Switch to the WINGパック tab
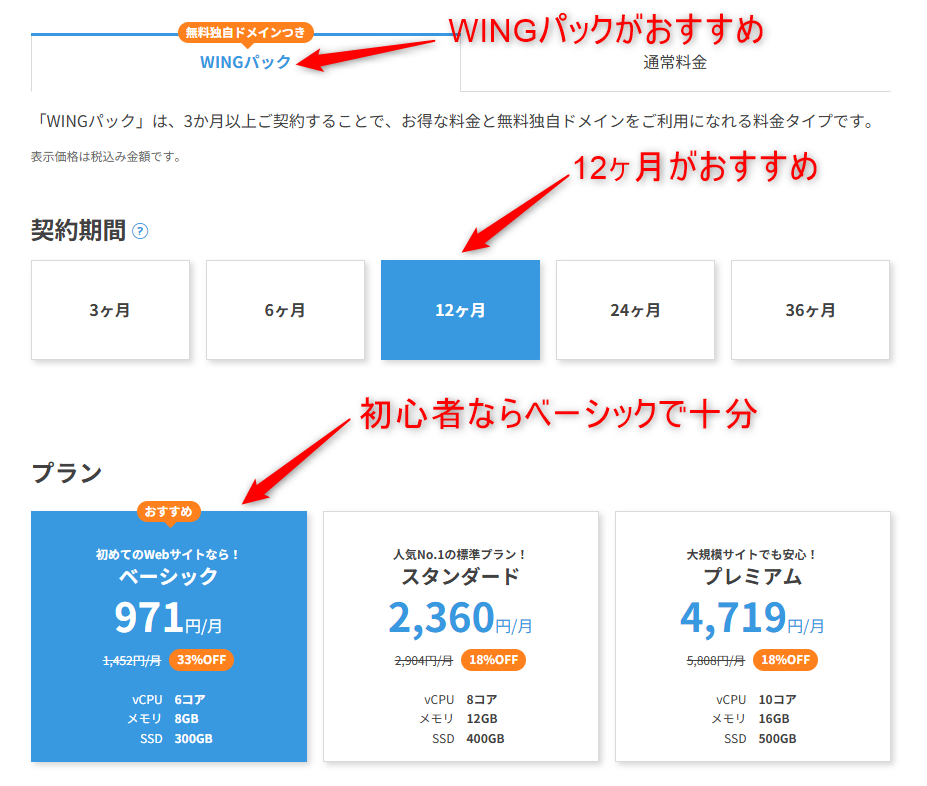The width and height of the screenshot is (927, 786). (x=245, y=62)
